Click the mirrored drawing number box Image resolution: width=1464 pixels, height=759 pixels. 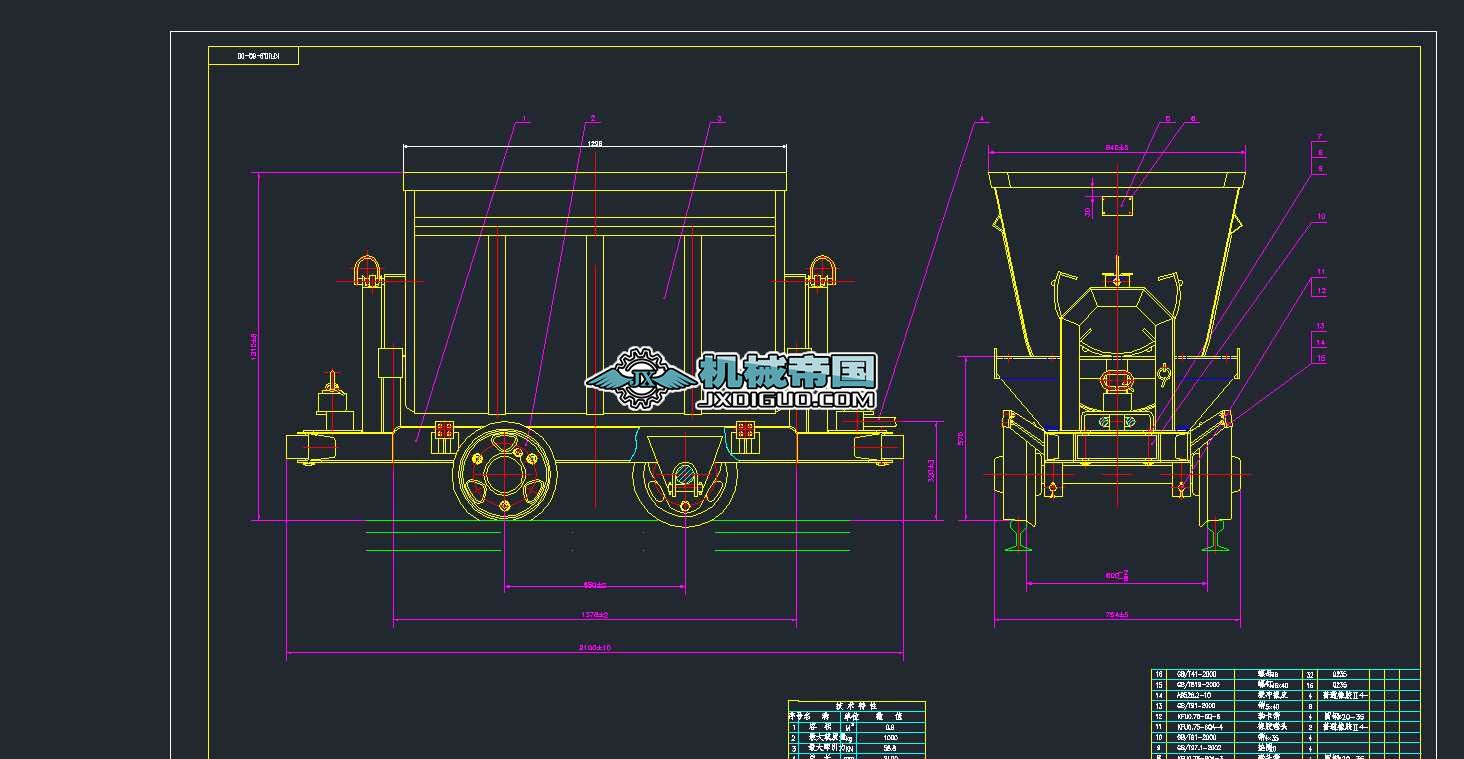click(253, 56)
